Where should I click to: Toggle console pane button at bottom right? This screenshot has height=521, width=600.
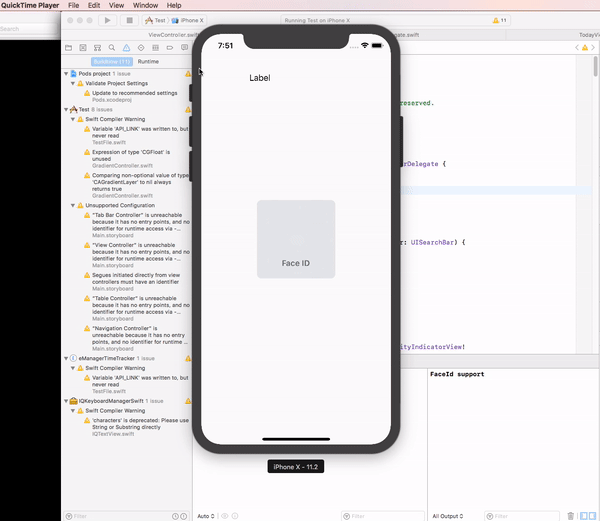pos(592,516)
